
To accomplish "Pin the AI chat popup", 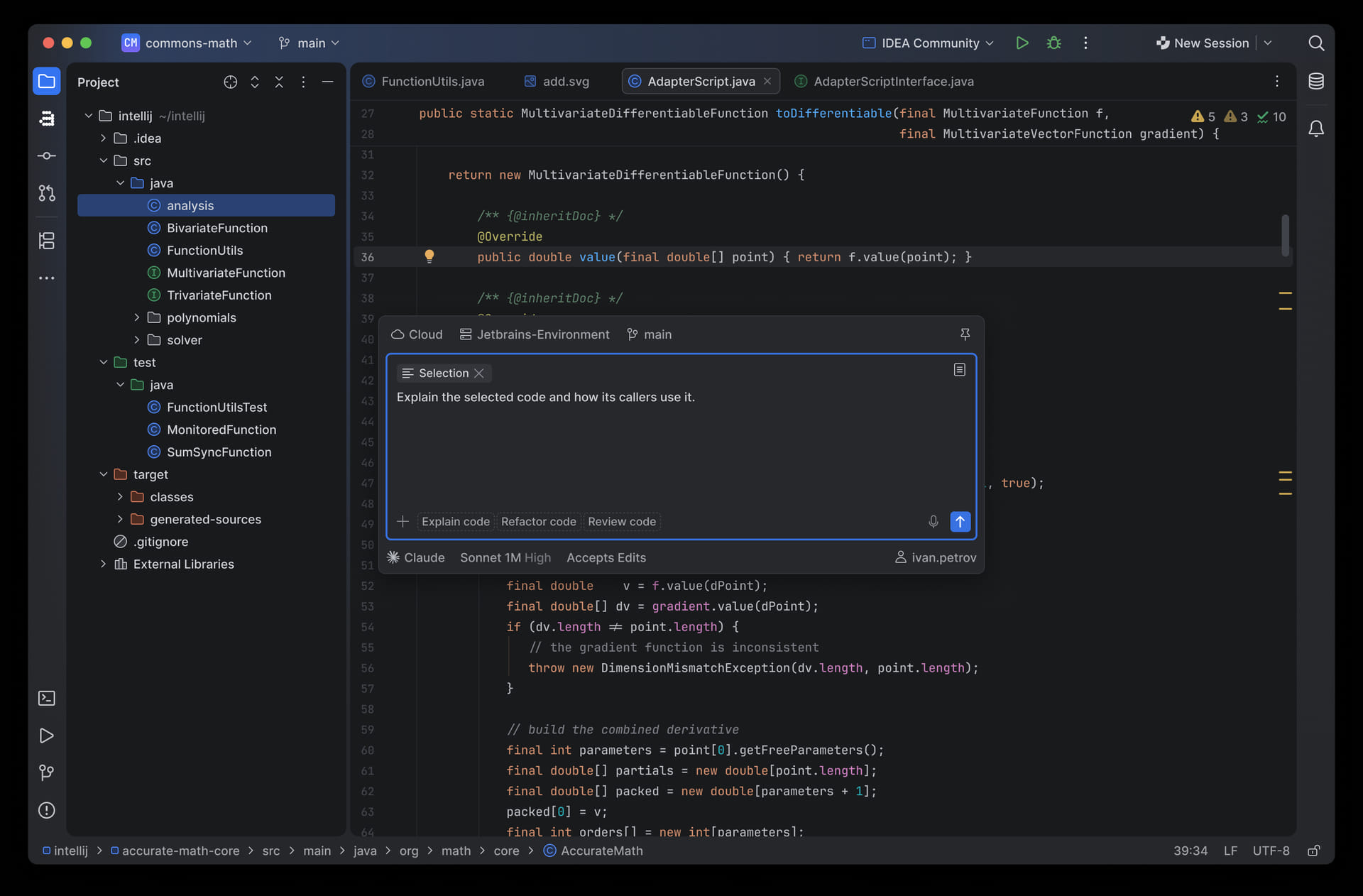I will click(x=965, y=334).
